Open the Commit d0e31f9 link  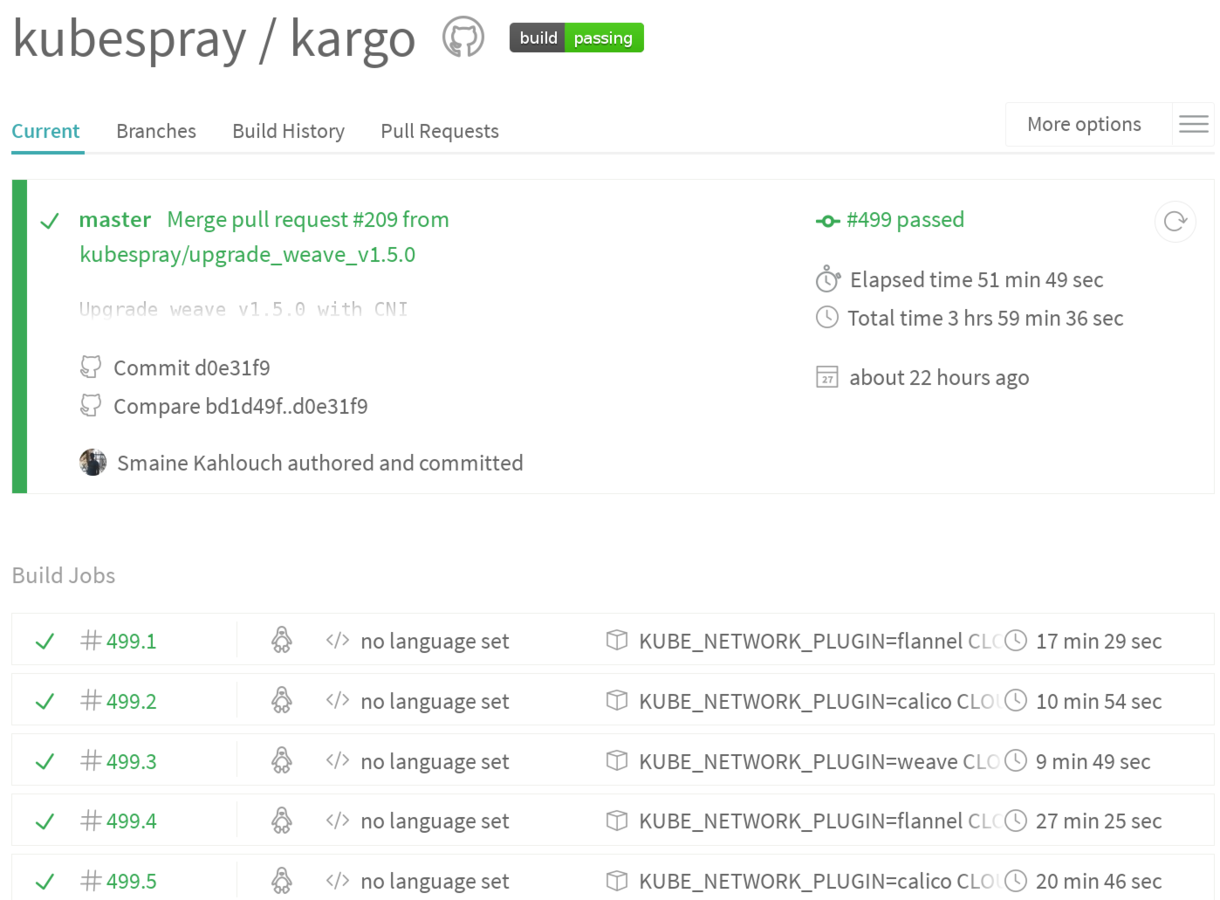[x=192, y=368]
